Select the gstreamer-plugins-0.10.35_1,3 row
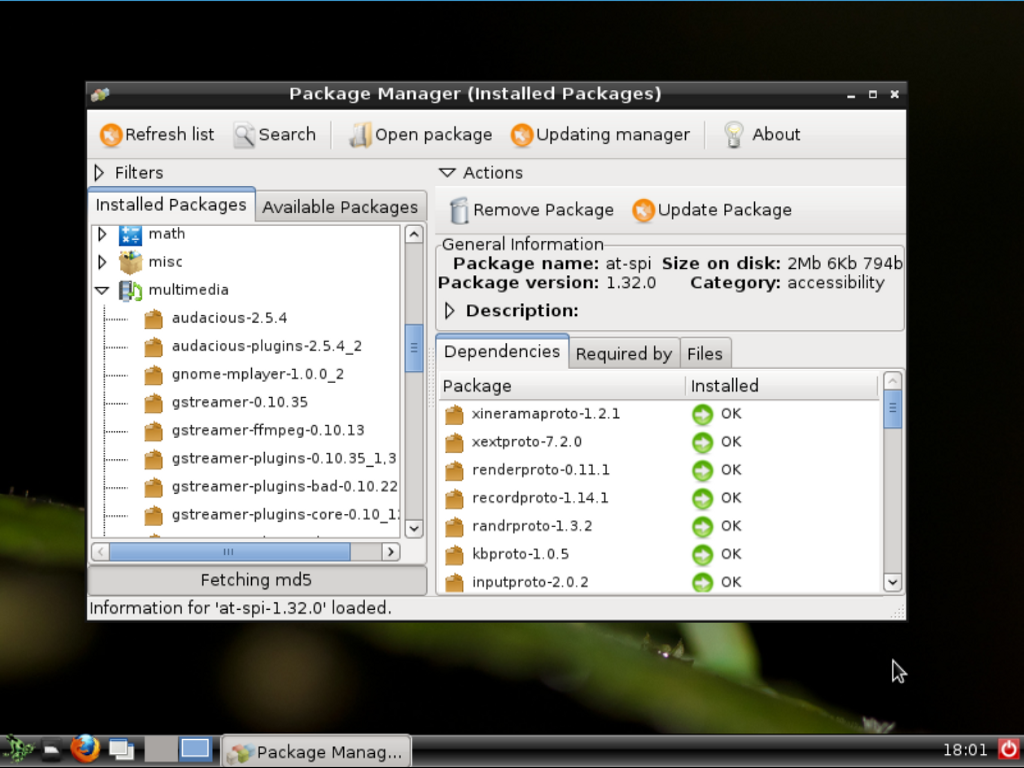 coord(283,458)
